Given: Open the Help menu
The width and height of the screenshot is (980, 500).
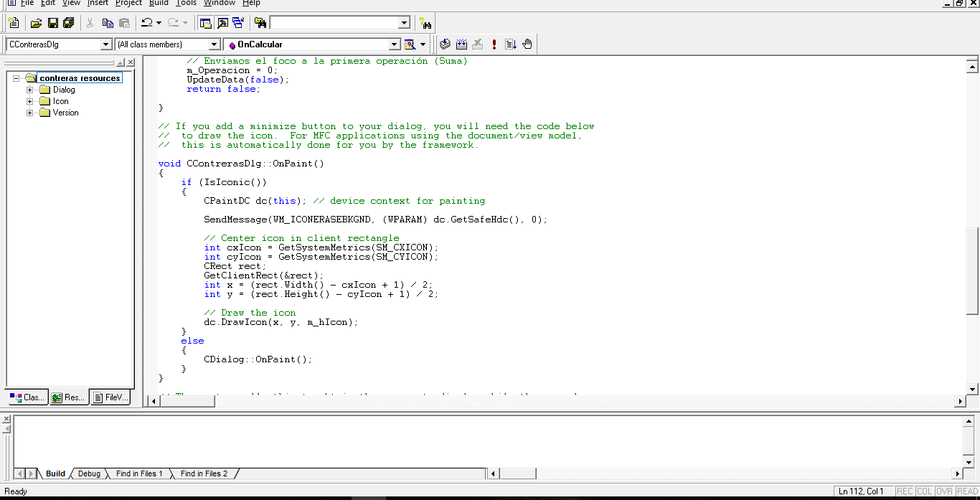Looking at the screenshot, I should (x=251, y=3).
